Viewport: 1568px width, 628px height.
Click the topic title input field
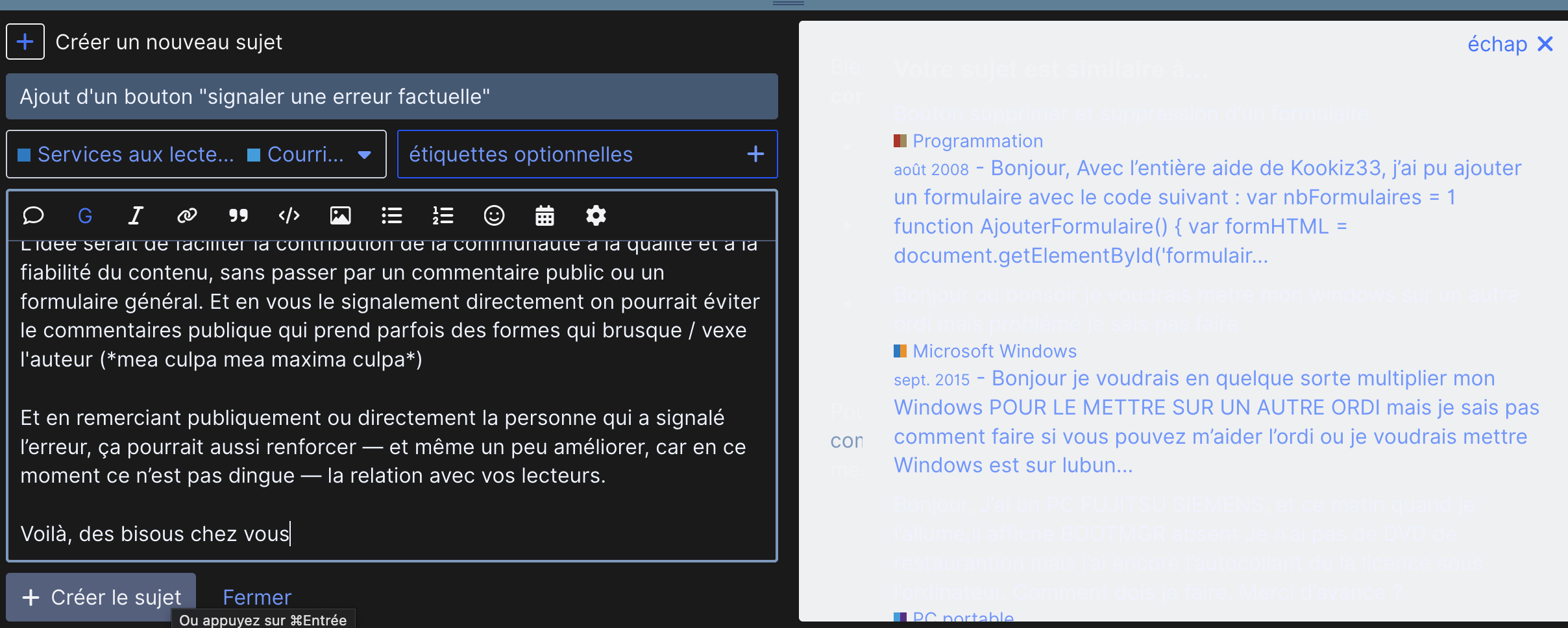point(392,97)
